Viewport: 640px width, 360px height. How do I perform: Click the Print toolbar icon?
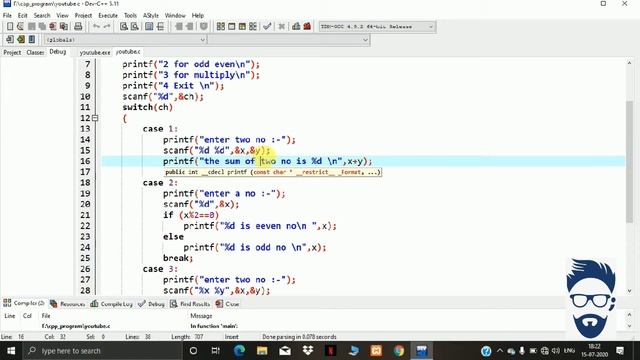click(78, 27)
